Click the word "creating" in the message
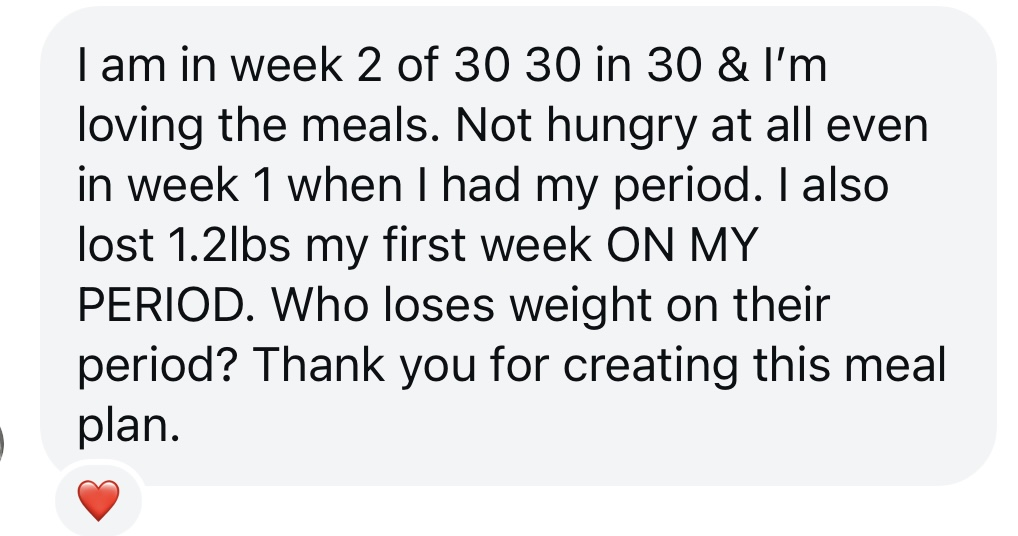 tap(650, 367)
